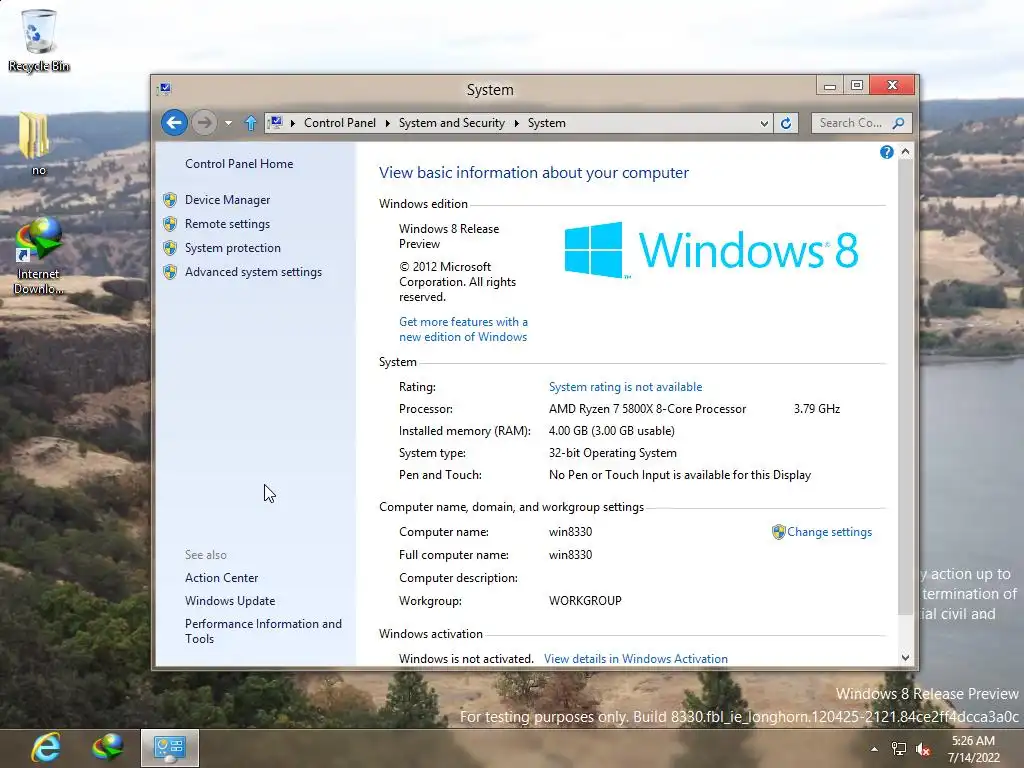Select Control Panel breadcrumb

point(340,123)
